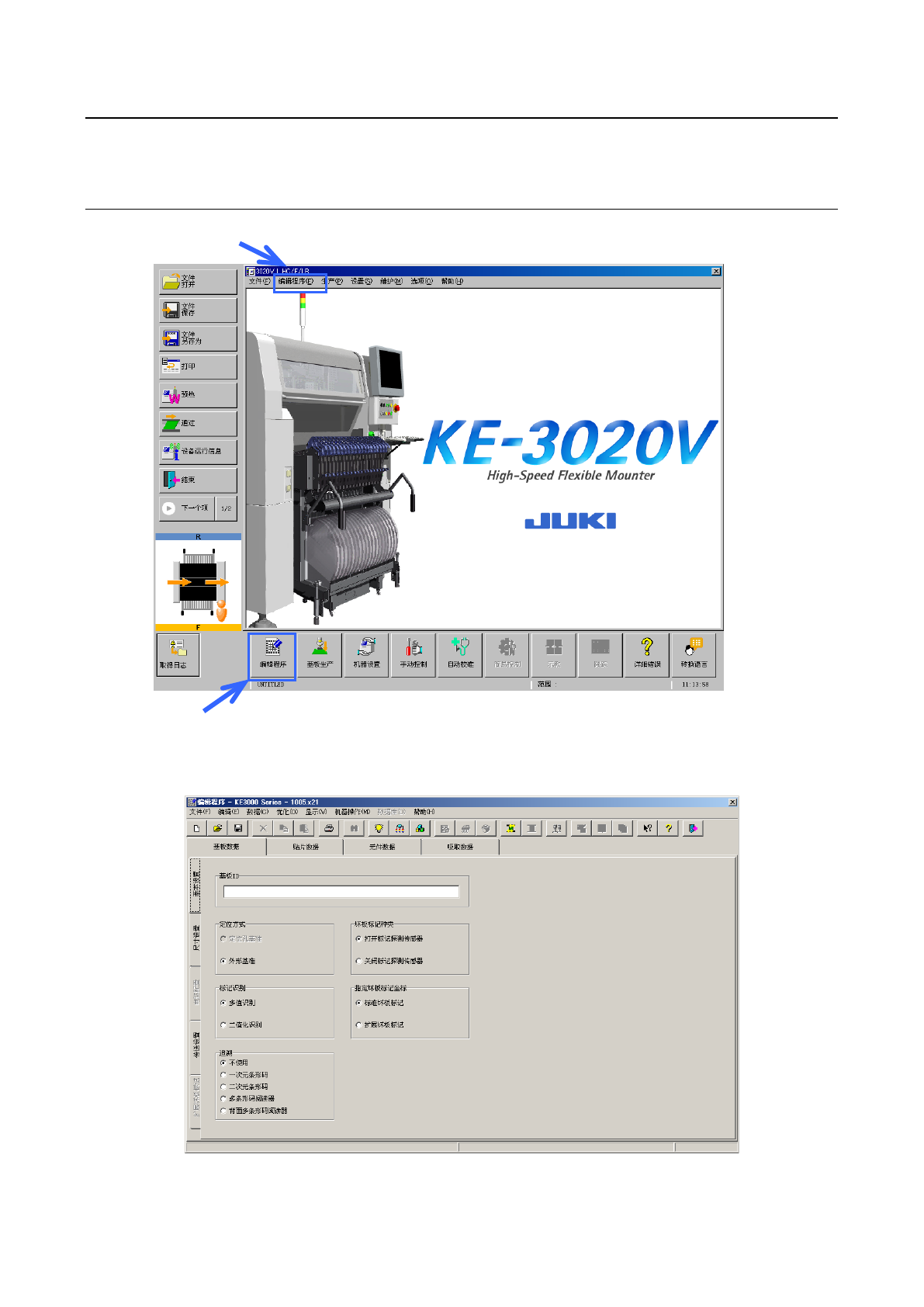Click the 机器设置 machine setup button
The image size is (924, 1307).
tap(366, 655)
